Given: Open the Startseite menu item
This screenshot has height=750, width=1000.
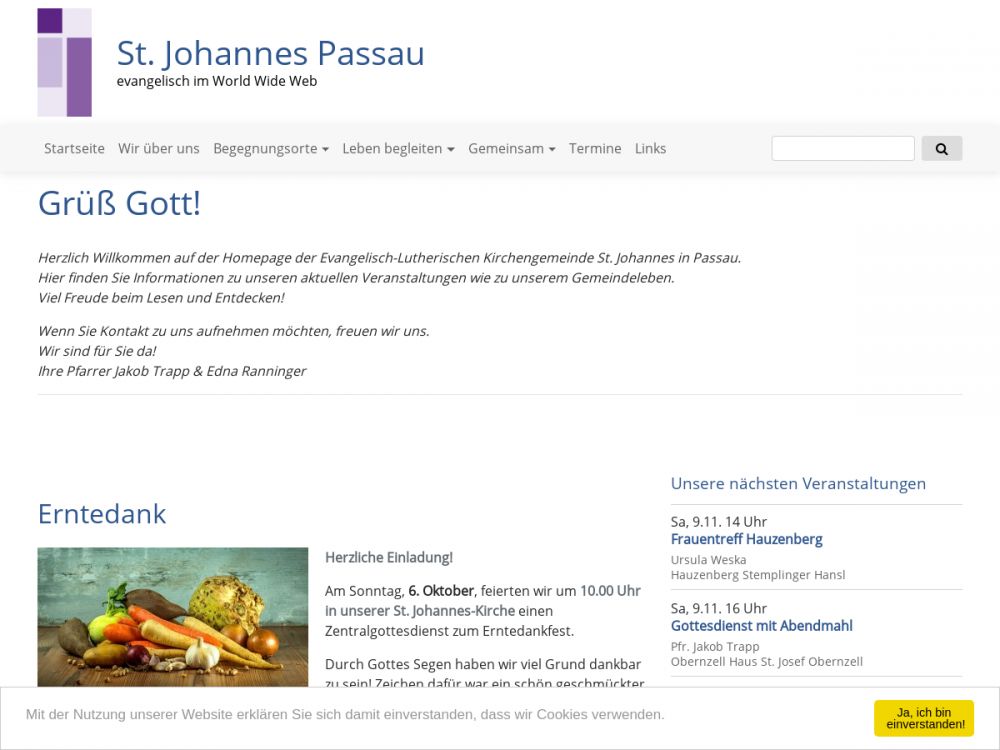Looking at the screenshot, I should tap(74, 149).
